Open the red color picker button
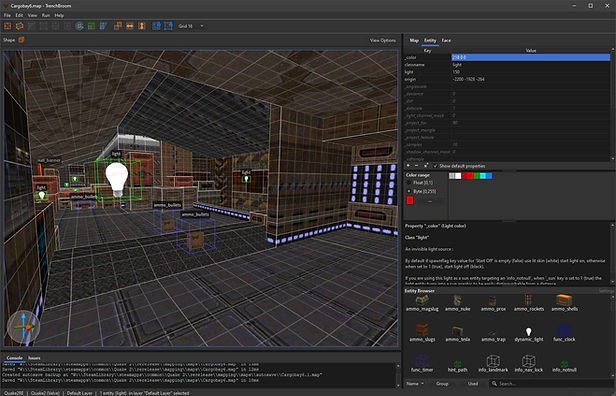Screen dimensions: 616x396 (x=410, y=200)
